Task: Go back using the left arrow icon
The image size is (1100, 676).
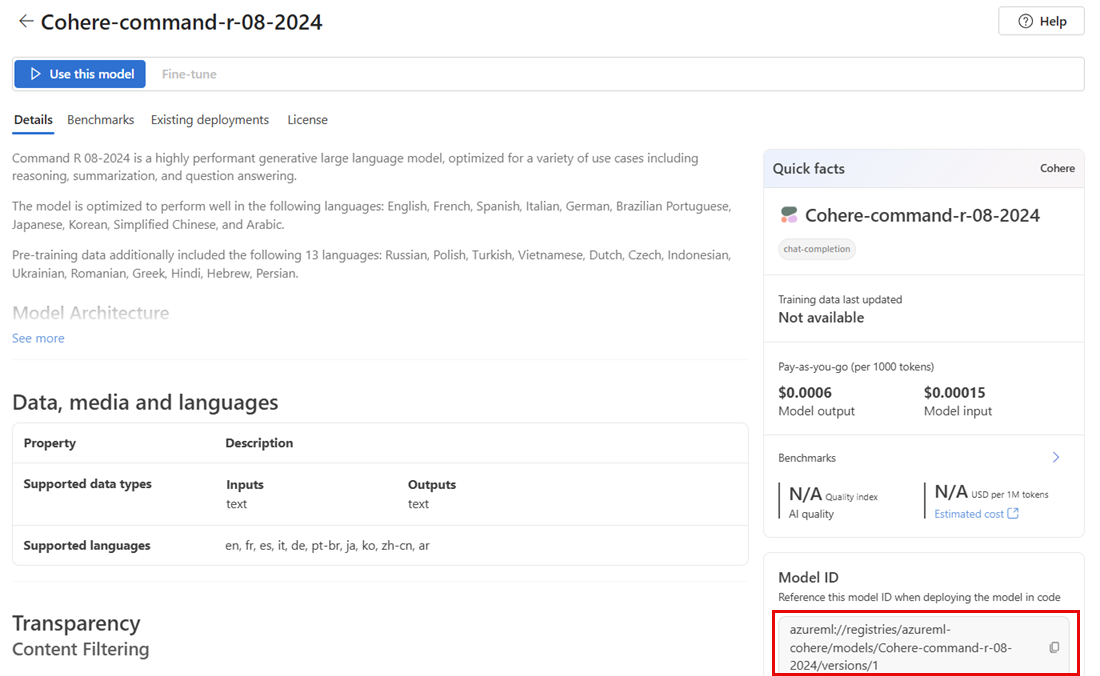Action: click(26, 21)
